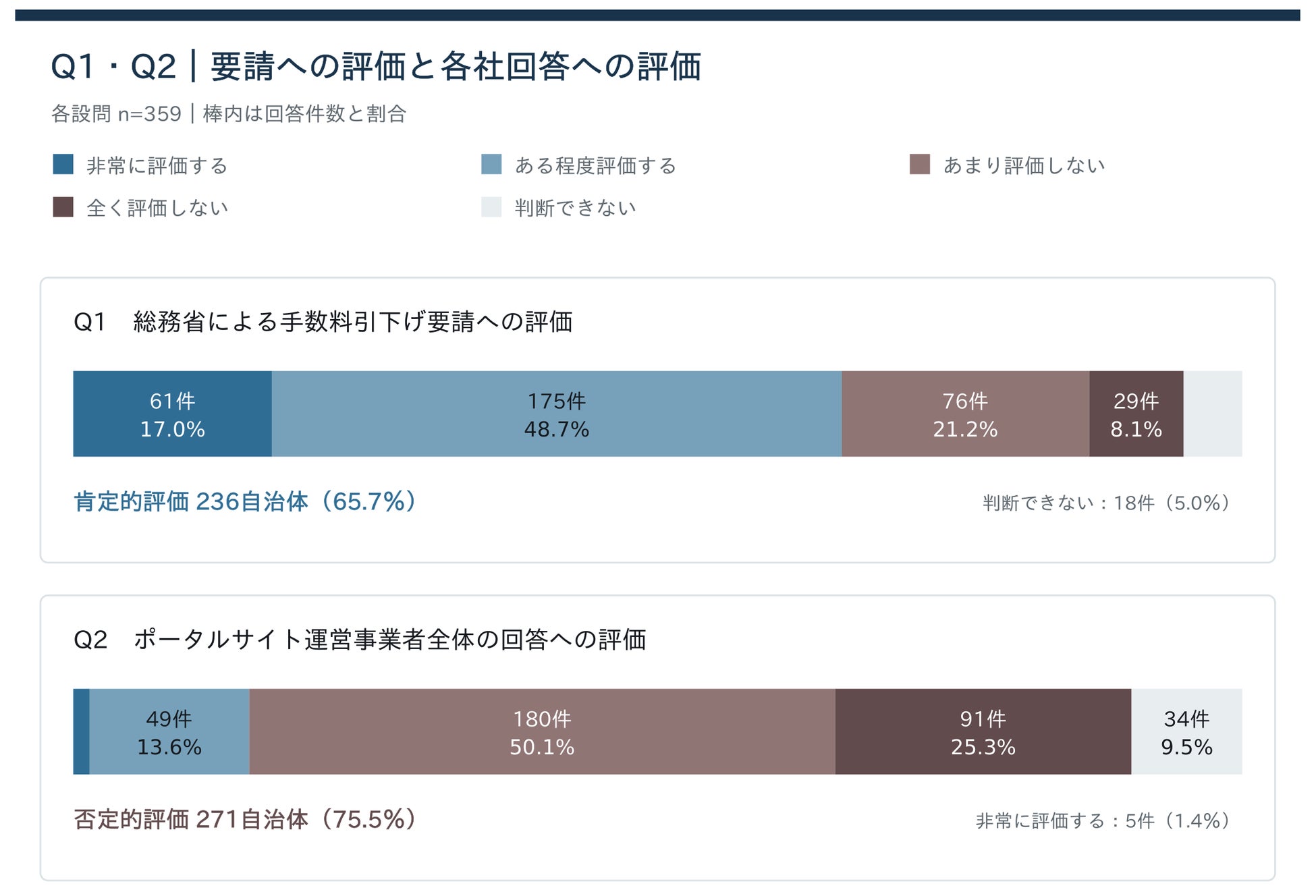Select the Q1 bar segment 76件 21.2%
This screenshot has height=896, width=1316.
coord(966,414)
